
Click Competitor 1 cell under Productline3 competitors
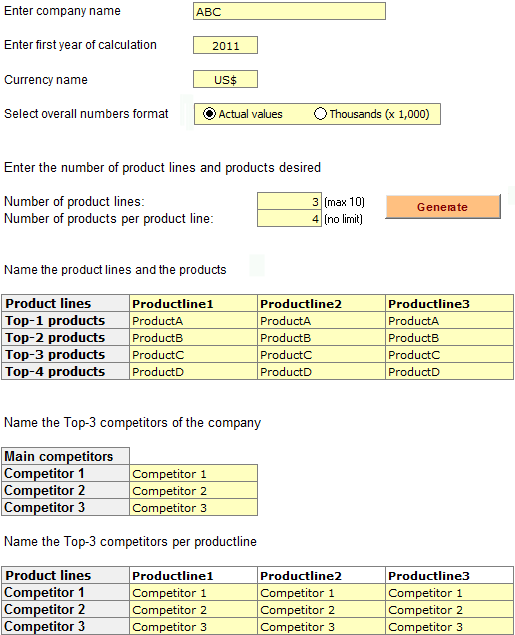click(x=449, y=592)
